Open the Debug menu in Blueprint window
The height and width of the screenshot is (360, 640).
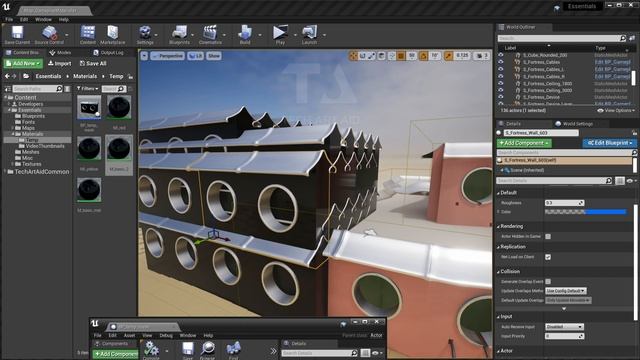166,336
